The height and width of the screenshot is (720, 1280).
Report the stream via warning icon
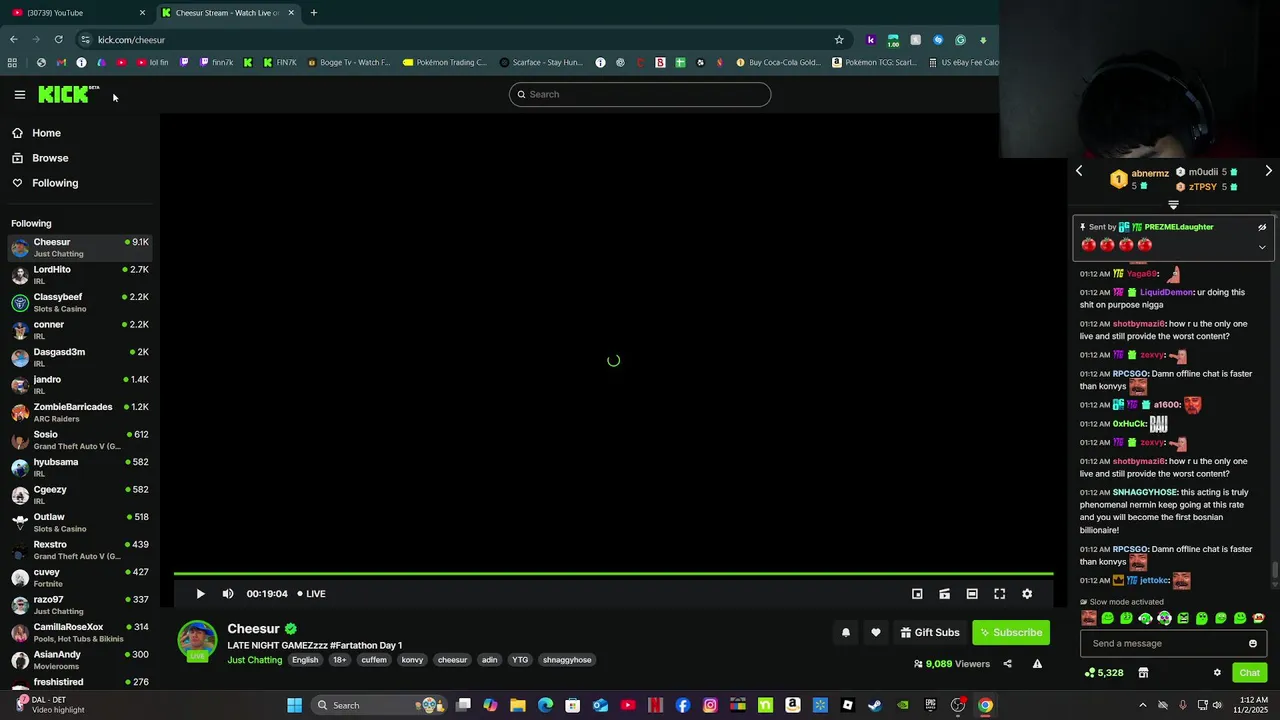coord(1037,664)
